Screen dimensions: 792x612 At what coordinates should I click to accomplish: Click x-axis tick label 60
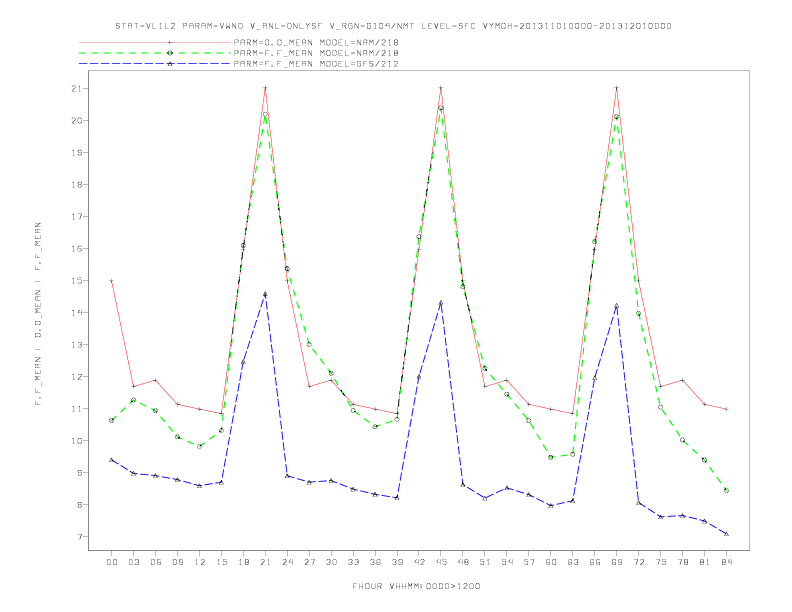551,562
